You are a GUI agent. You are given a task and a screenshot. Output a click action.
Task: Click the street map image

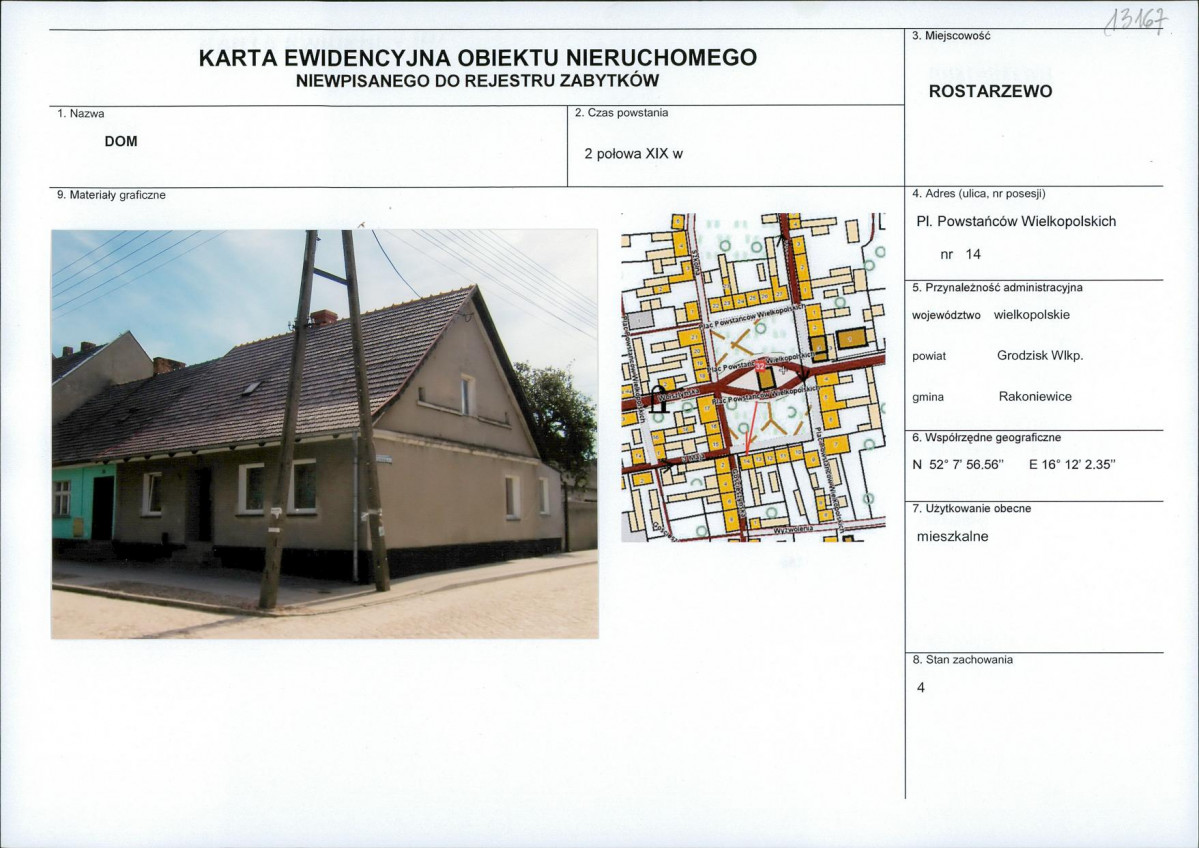(753, 377)
